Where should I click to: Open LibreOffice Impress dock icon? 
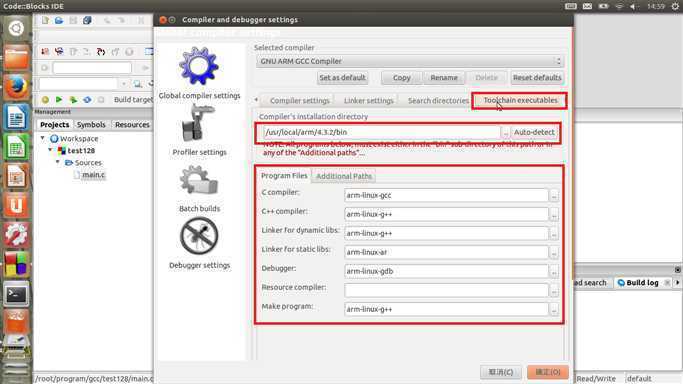click(x=16, y=176)
